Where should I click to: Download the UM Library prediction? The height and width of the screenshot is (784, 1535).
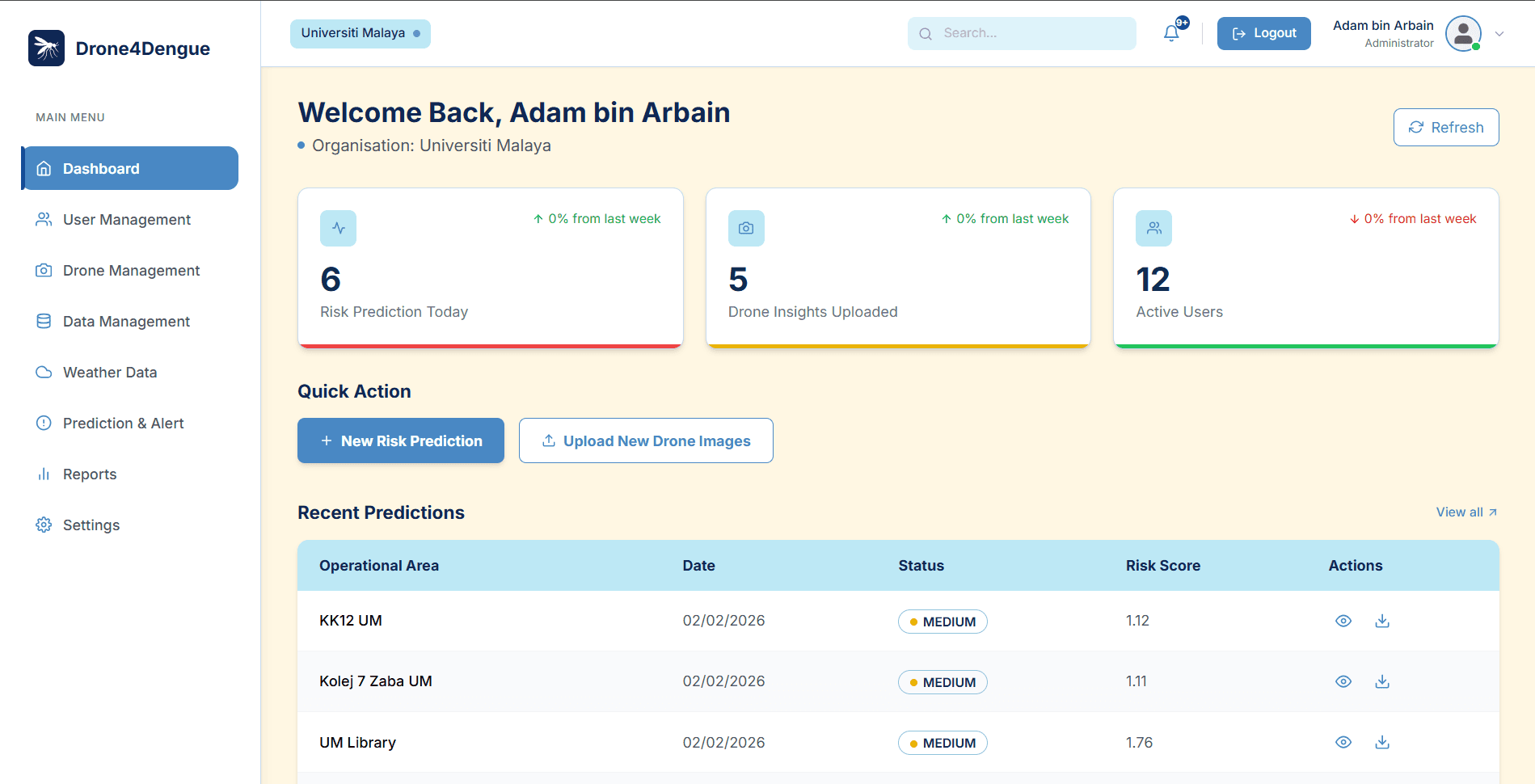(x=1382, y=742)
